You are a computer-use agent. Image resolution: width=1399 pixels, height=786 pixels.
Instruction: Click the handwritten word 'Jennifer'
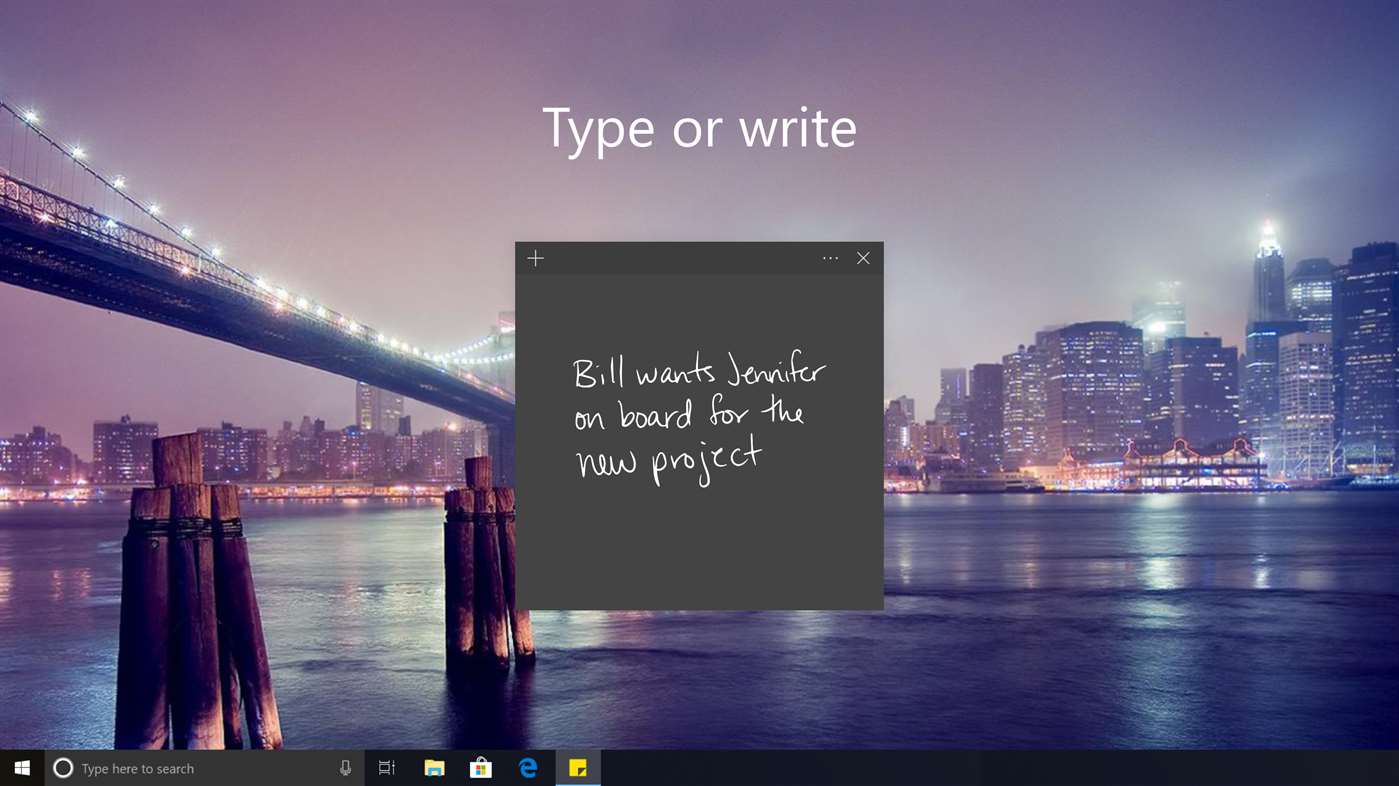775,371
